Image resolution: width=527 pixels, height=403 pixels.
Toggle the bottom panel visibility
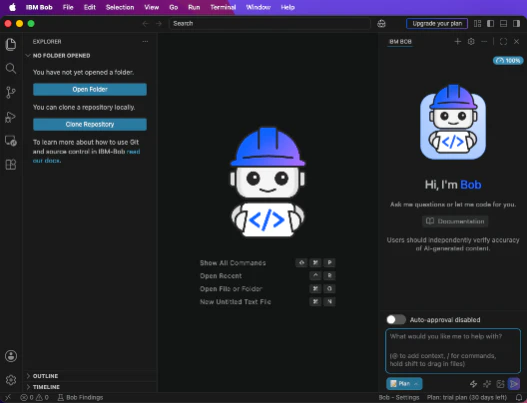pyautogui.click(x=503, y=24)
